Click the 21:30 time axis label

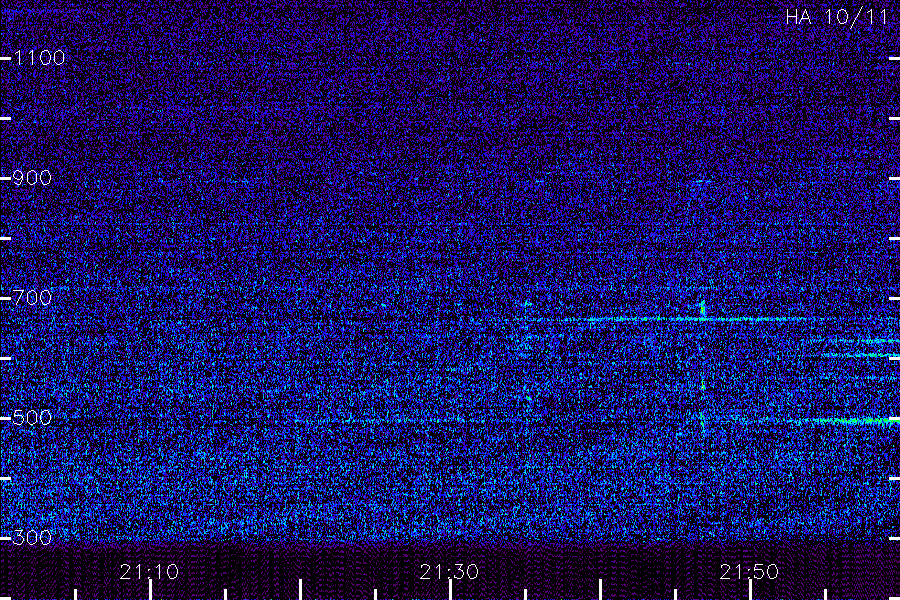click(449, 572)
